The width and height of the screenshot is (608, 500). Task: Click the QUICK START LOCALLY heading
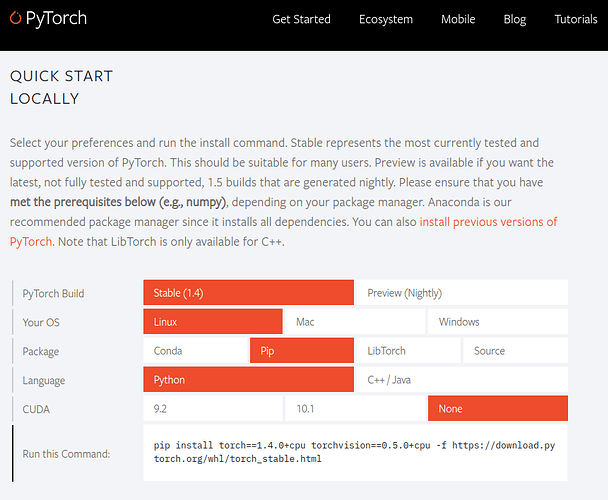click(x=61, y=87)
